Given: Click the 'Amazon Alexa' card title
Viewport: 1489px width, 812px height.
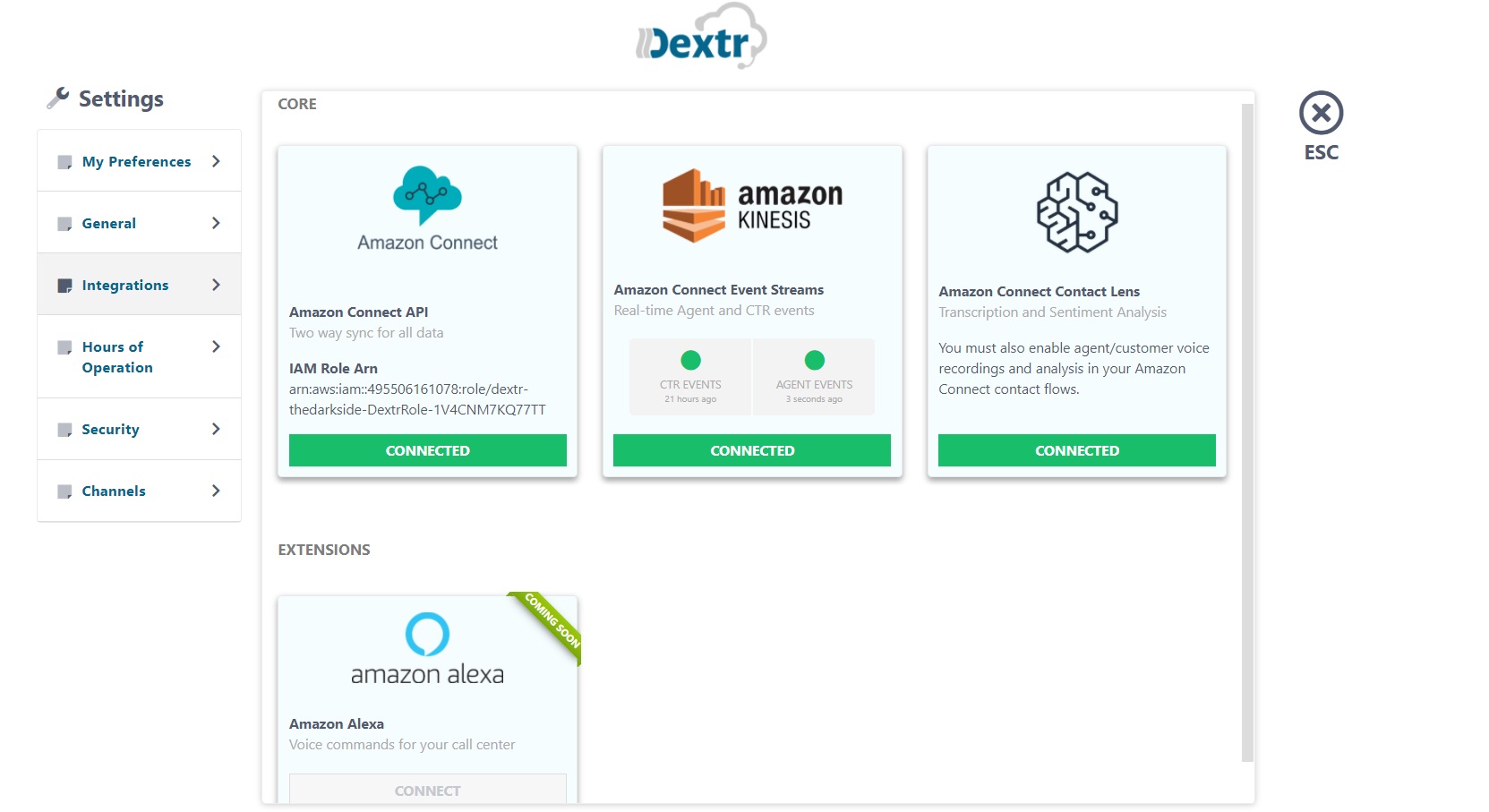Looking at the screenshot, I should coord(337,724).
